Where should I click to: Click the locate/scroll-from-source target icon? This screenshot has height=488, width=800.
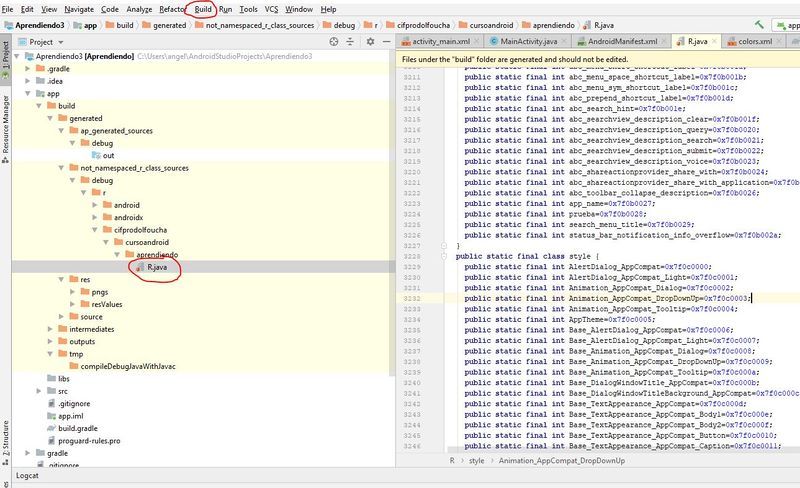334,42
